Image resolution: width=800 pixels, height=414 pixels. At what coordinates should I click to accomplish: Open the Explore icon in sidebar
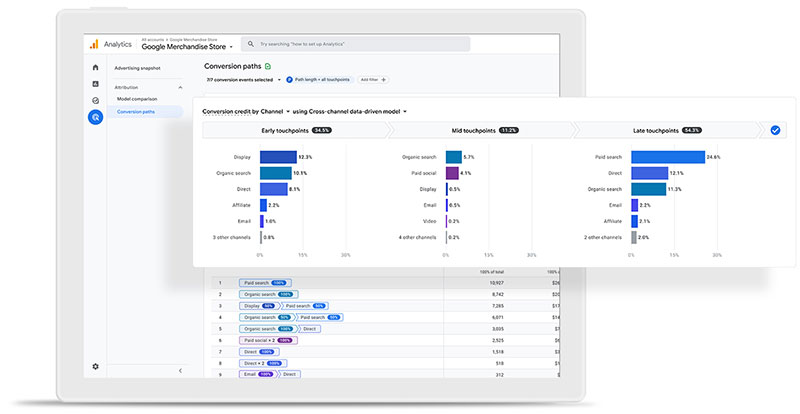coord(95,101)
